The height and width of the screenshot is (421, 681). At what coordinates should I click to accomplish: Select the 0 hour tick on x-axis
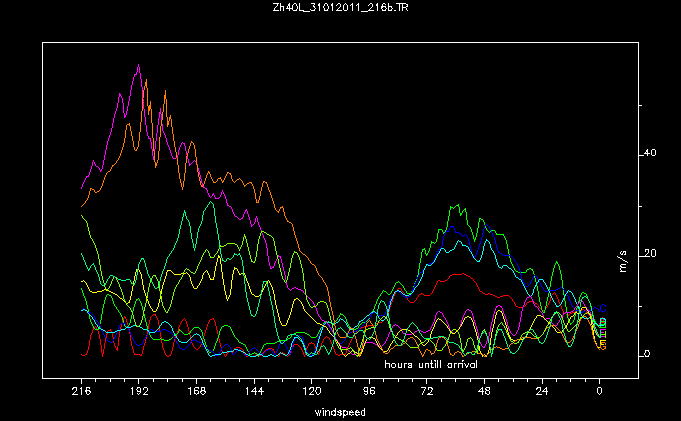[600, 392]
